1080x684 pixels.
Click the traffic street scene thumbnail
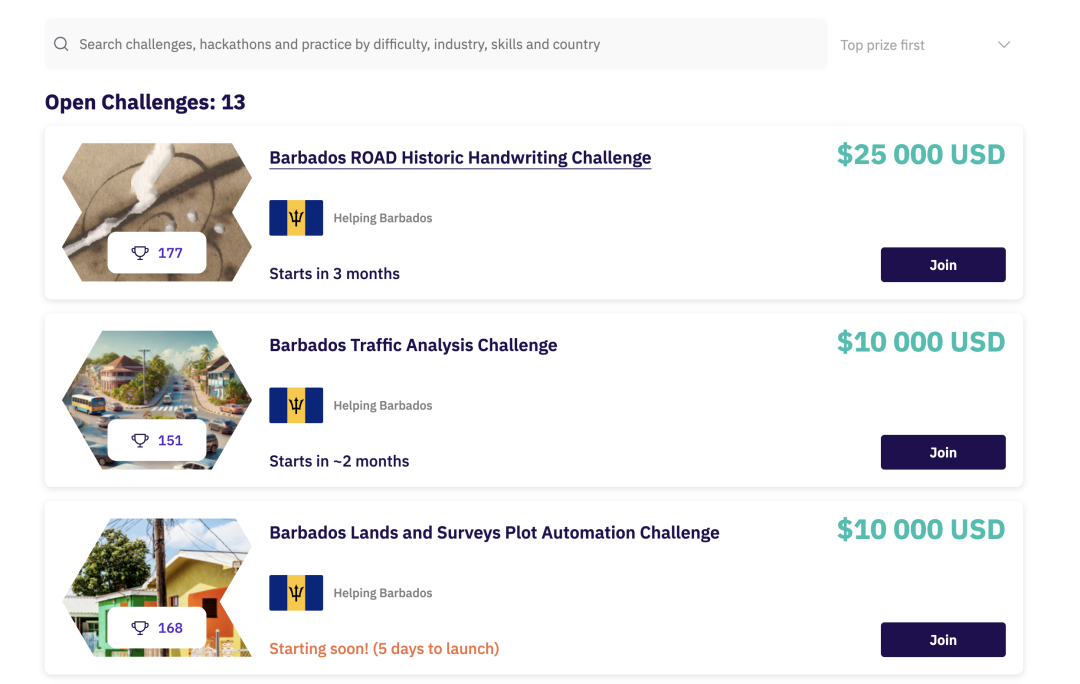click(x=157, y=380)
